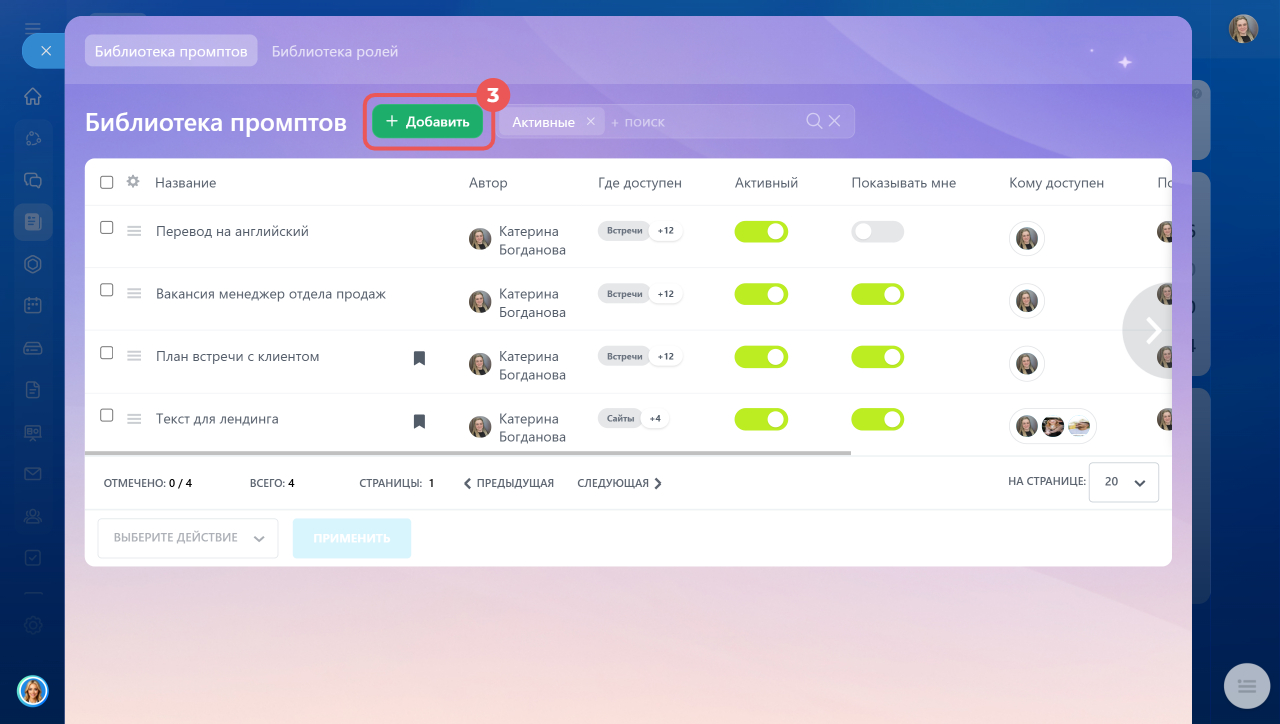
Task: Select the Библиотека промптов tab
Action: (x=171, y=51)
